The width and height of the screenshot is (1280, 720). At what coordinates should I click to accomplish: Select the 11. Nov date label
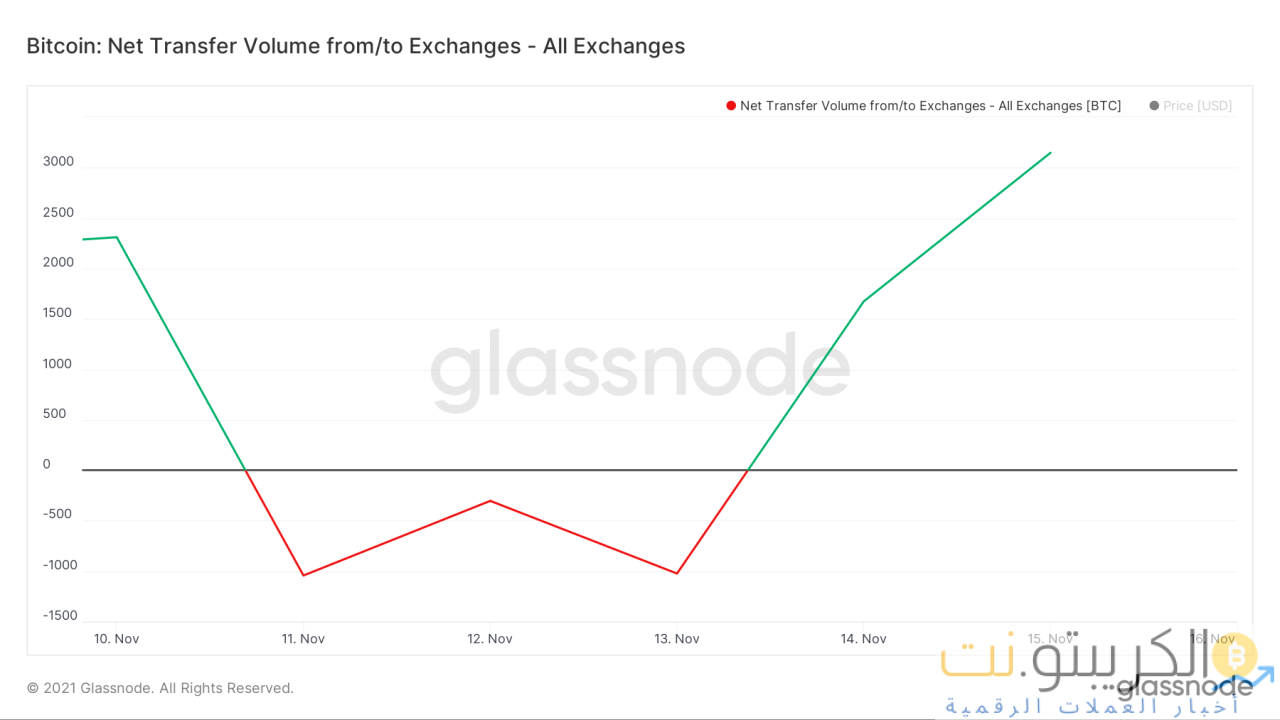(x=303, y=639)
